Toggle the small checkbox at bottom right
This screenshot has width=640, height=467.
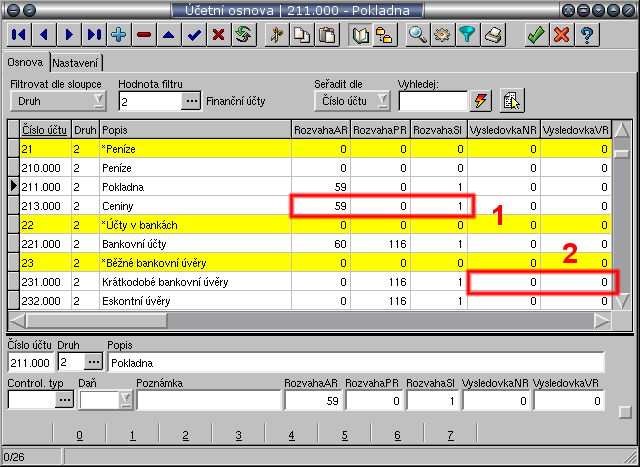[x=624, y=411]
